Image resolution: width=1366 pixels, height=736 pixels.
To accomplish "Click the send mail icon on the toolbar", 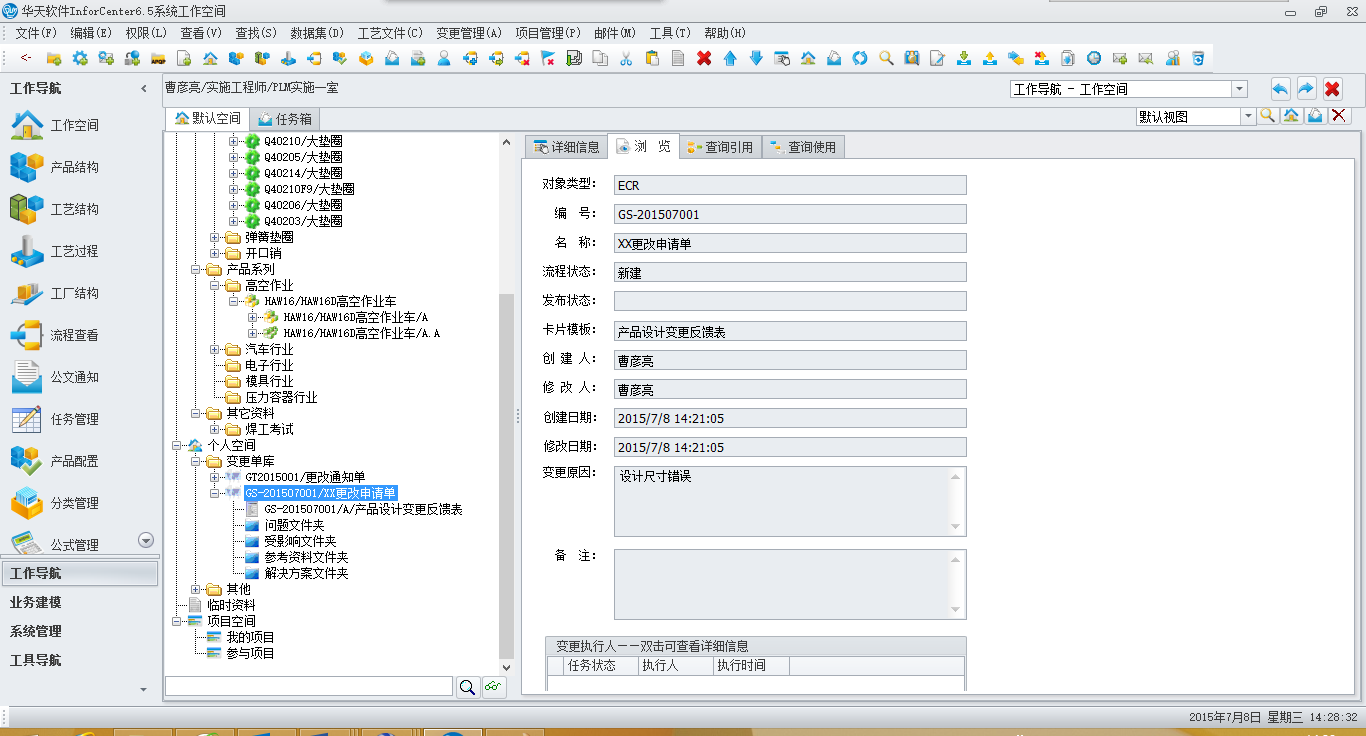I will [x=1120, y=59].
